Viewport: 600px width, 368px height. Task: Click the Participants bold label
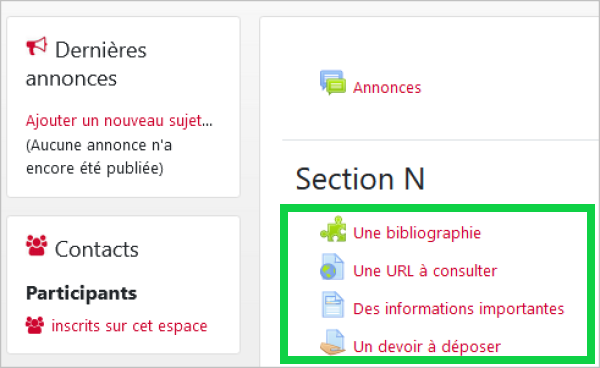click(82, 294)
